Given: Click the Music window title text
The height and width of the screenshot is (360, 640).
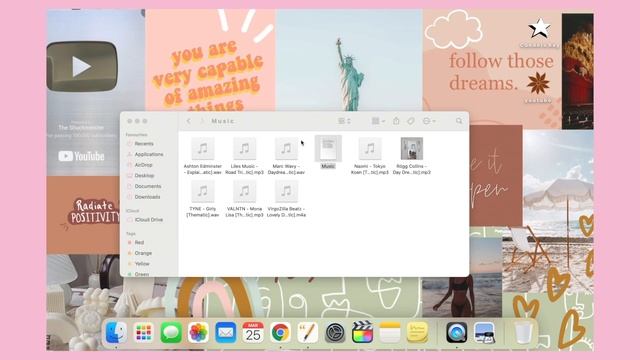Looking at the screenshot, I should pyautogui.click(x=223, y=121).
